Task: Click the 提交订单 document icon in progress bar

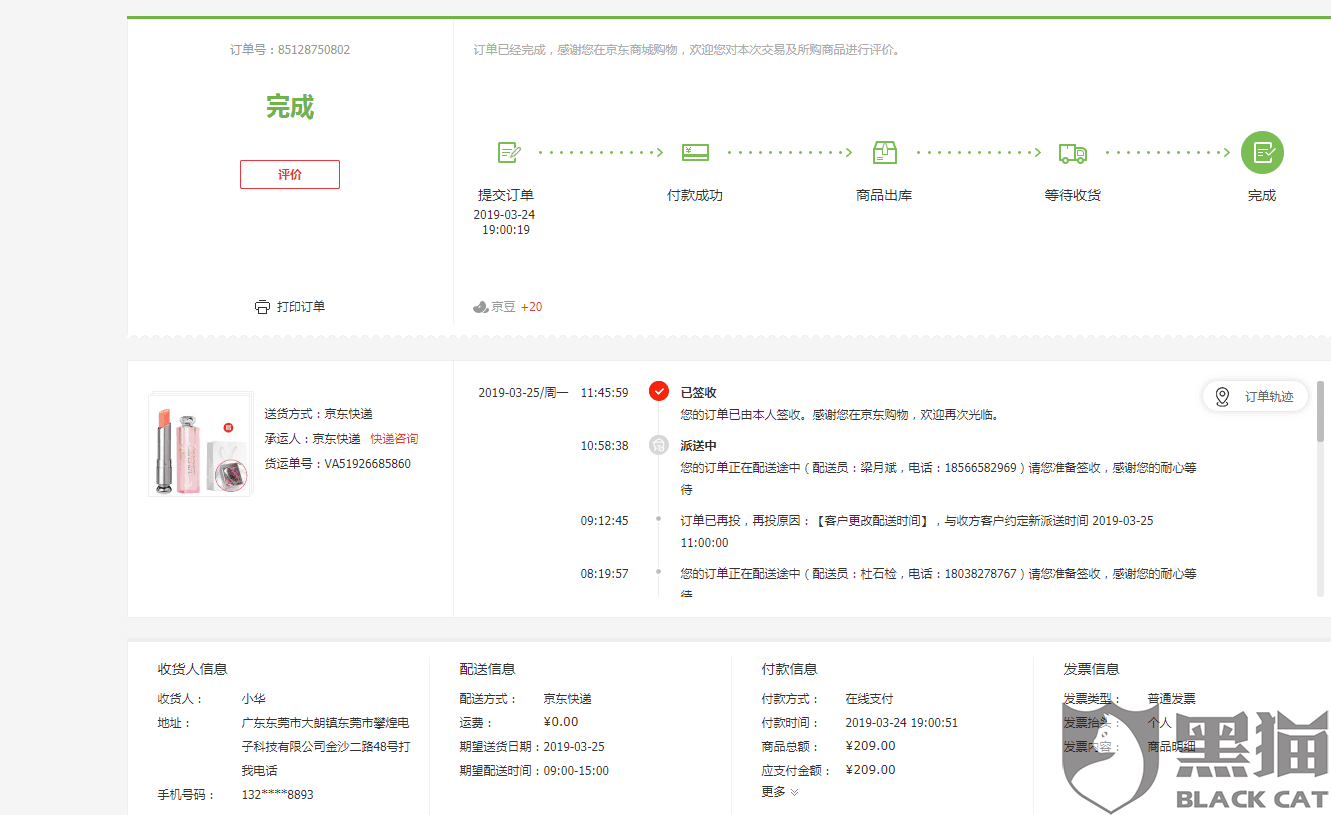Action: [x=509, y=152]
